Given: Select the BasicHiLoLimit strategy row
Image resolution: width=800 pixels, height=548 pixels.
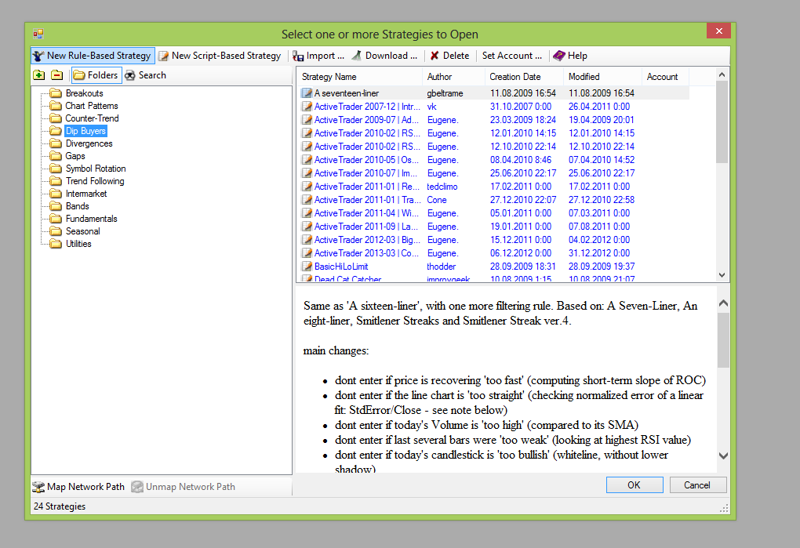Looking at the screenshot, I should (342, 267).
